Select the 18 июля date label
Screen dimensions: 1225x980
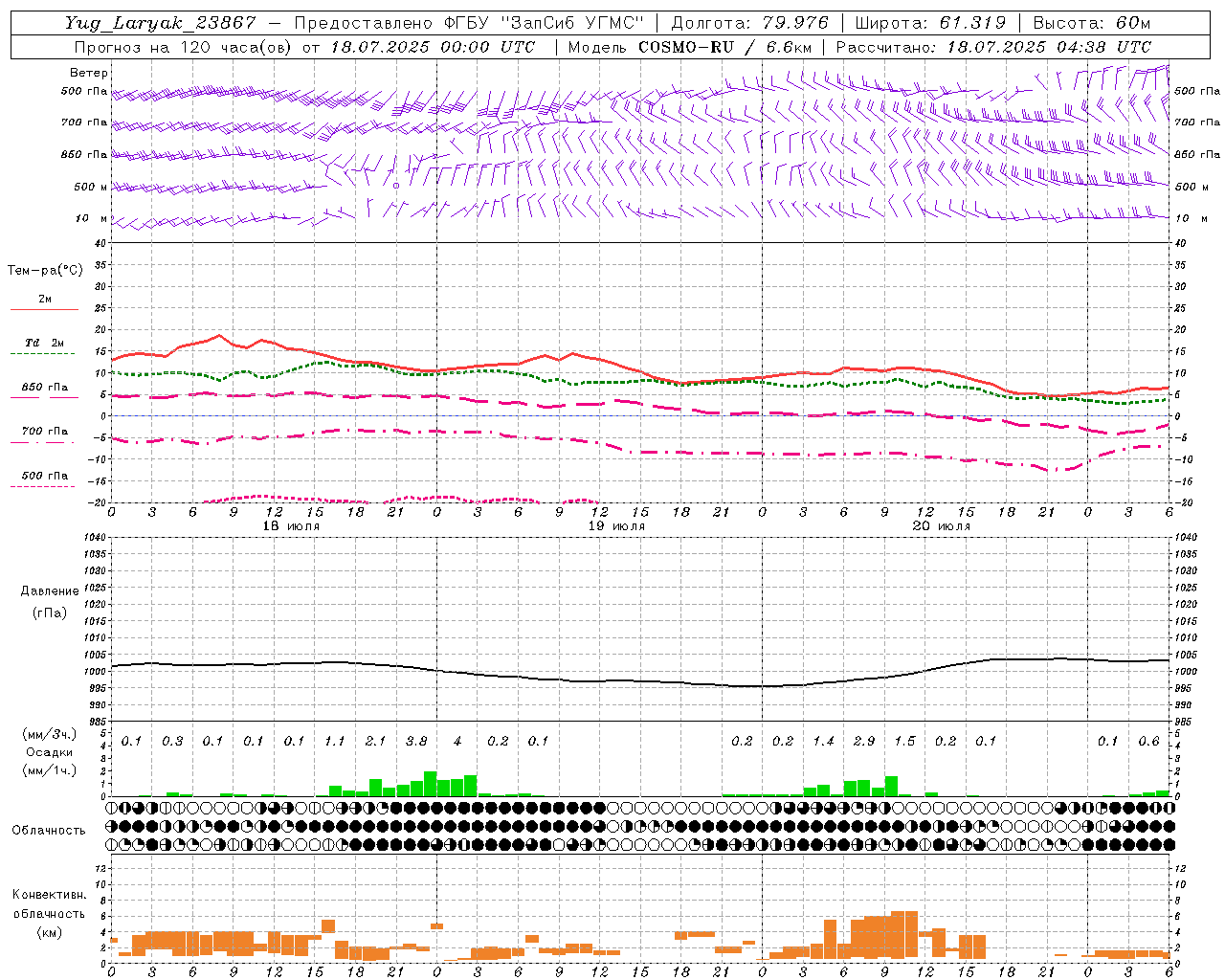click(x=292, y=525)
